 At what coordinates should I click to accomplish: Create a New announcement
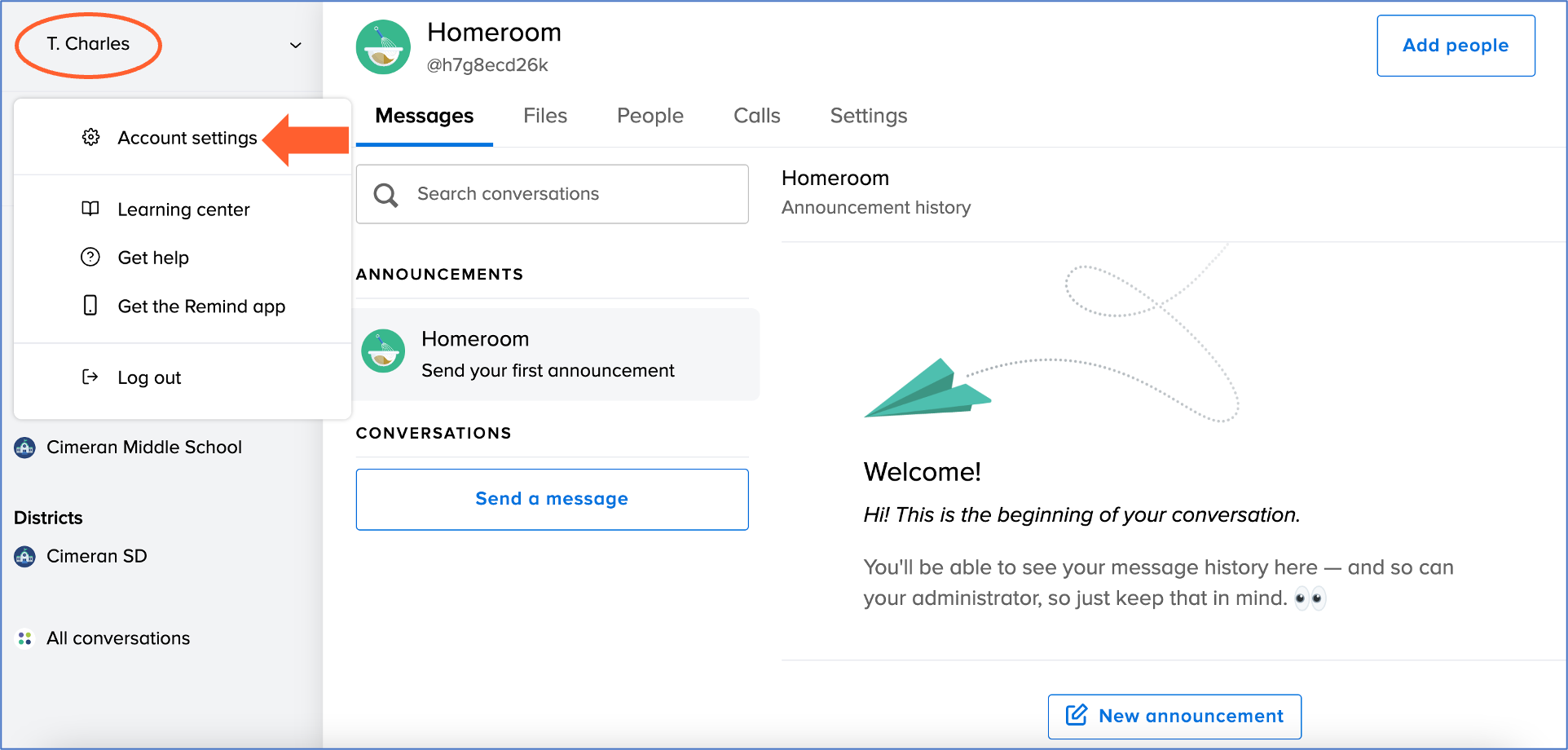(1174, 716)
